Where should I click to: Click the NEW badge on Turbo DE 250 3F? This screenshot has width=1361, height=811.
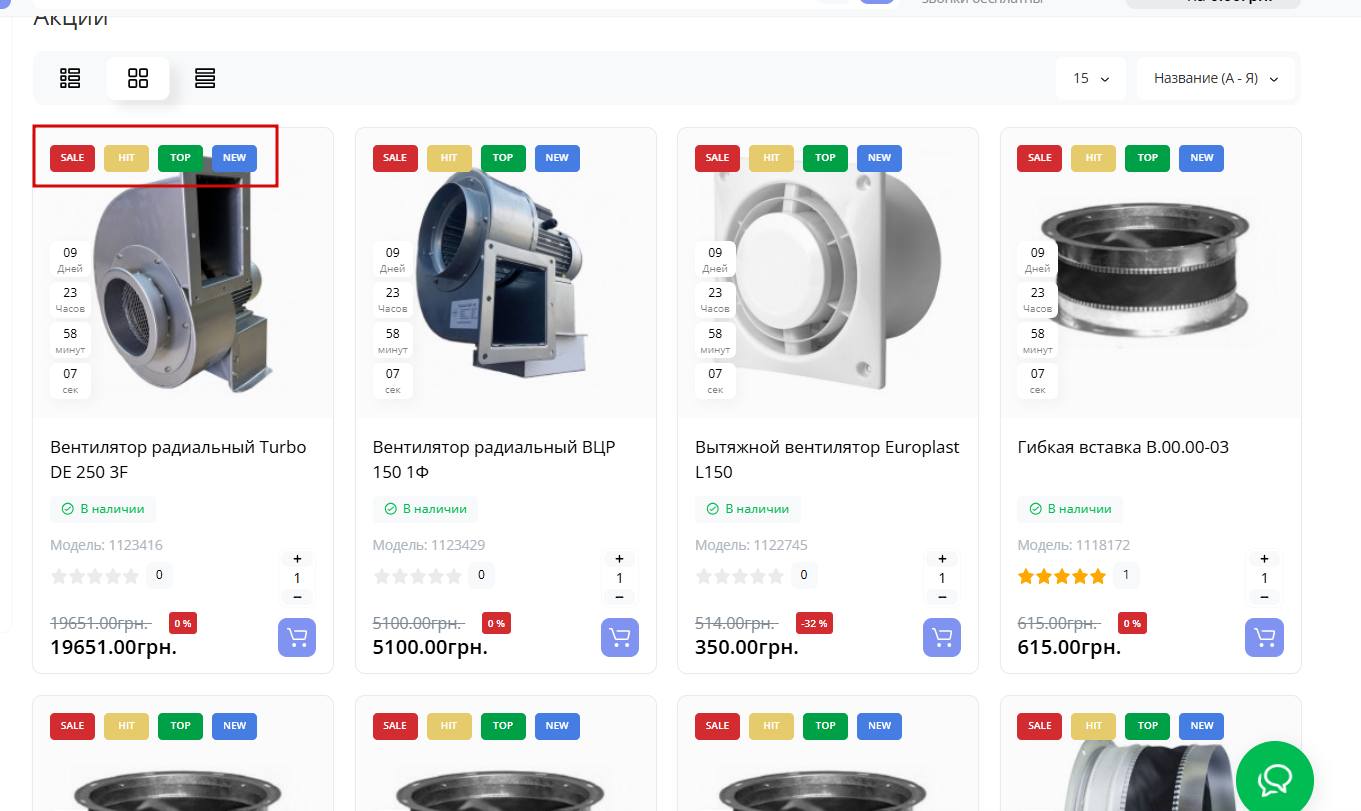click(x=234, y=158)
